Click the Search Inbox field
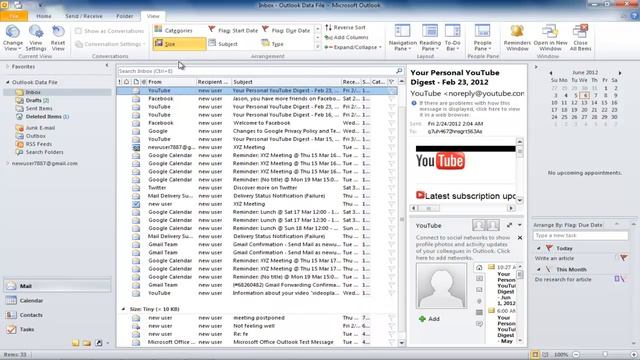 256,71
